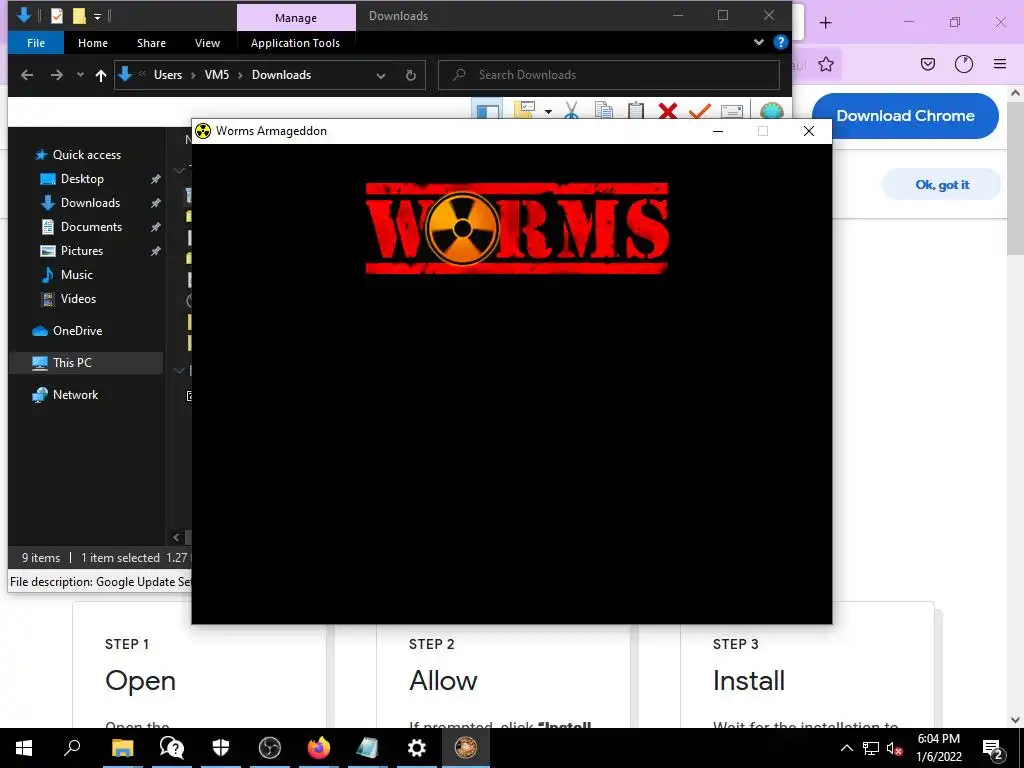Open OBS Studio from the taskbar

[x=270, y=748]
